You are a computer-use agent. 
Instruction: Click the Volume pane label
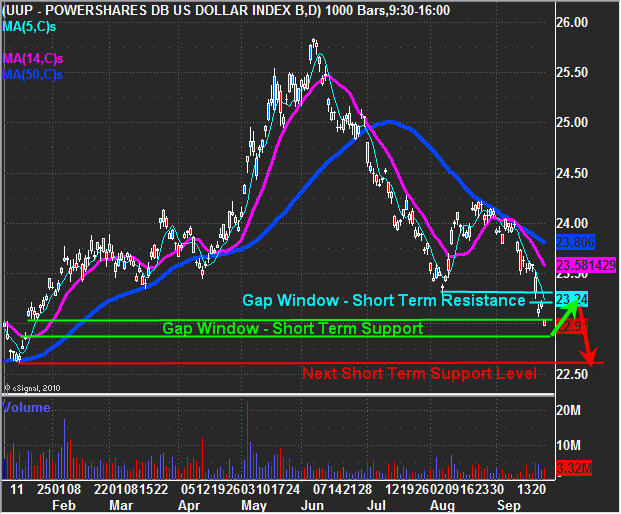(26, 407)
